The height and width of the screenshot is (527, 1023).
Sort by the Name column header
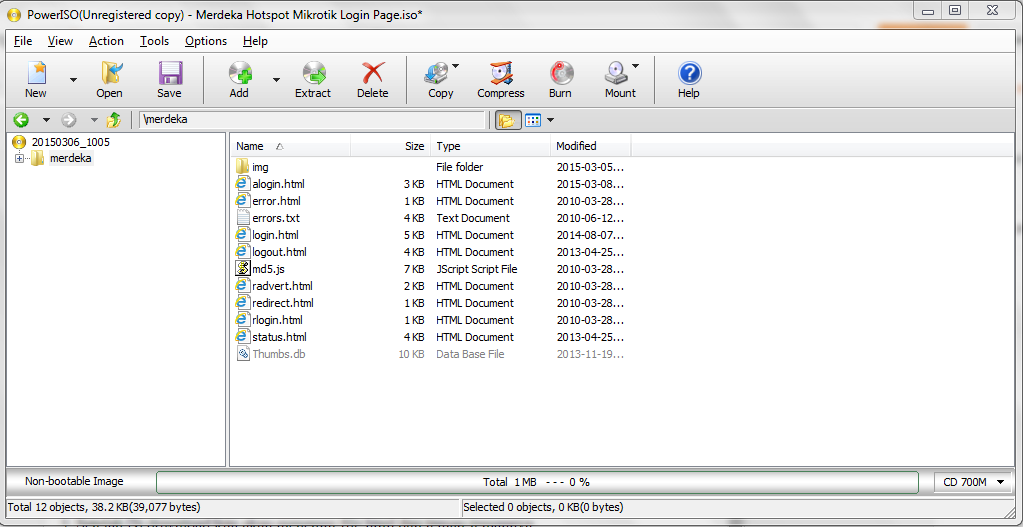[292, 146]
